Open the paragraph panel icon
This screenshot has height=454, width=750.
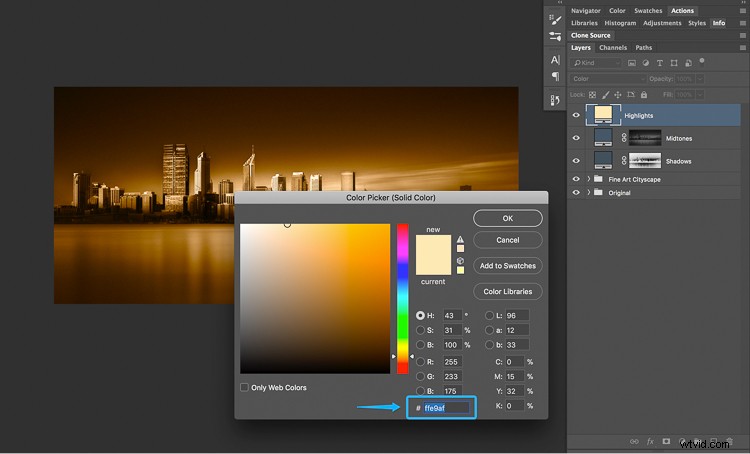(555, 77)
